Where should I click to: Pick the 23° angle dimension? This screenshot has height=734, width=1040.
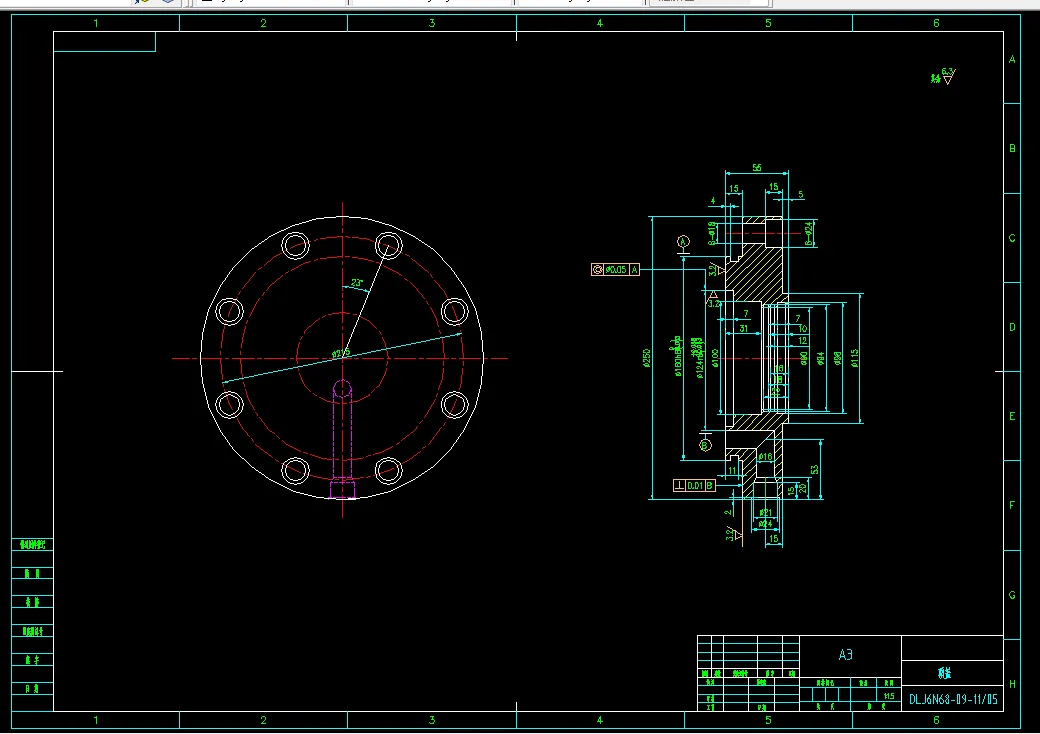click(357, 283)
